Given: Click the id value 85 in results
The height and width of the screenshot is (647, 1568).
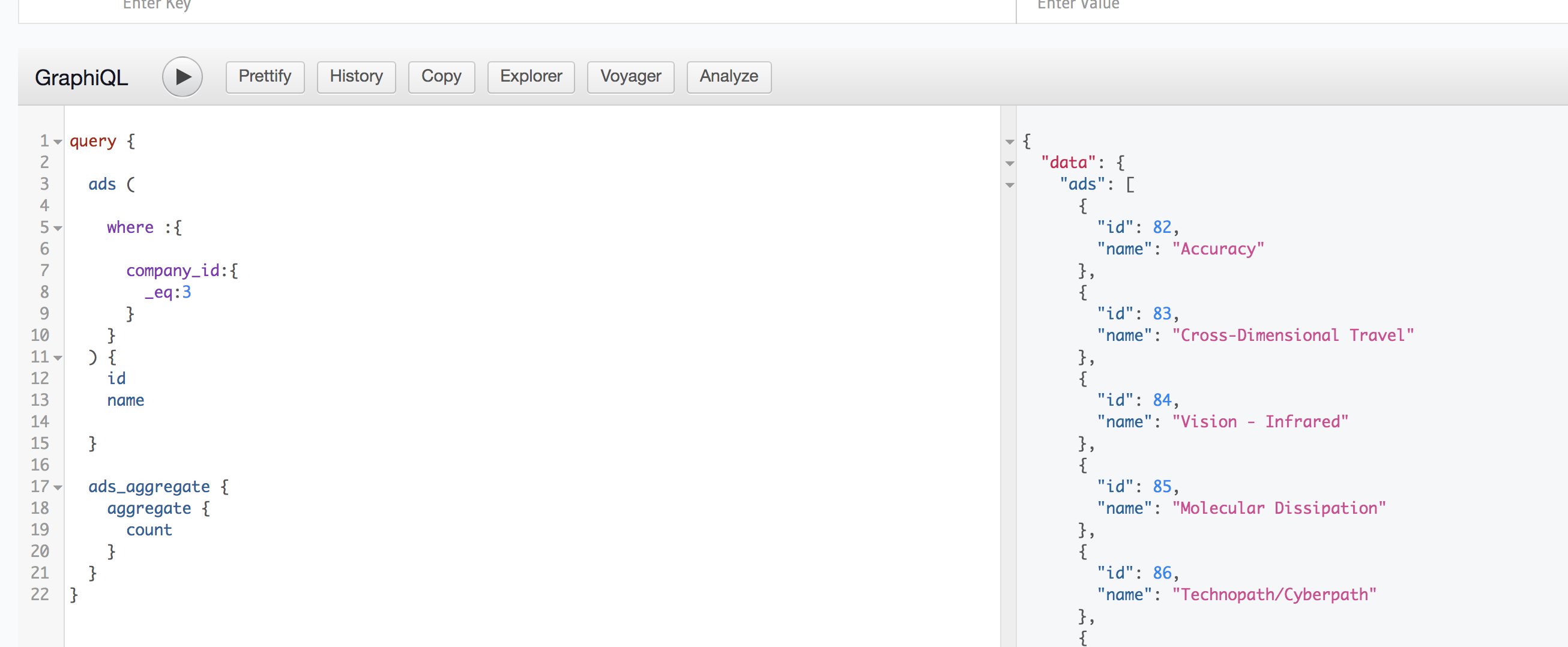Looking at the screenshot, I should coord(1162,487).
